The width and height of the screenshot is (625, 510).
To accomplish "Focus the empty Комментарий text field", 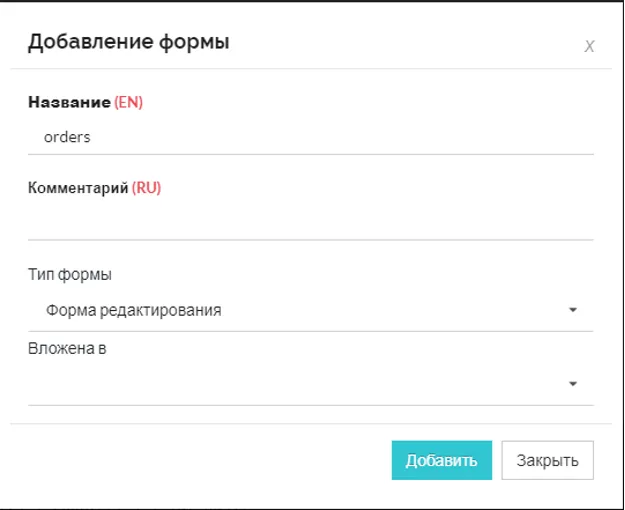I will click(x=310, y=222).
